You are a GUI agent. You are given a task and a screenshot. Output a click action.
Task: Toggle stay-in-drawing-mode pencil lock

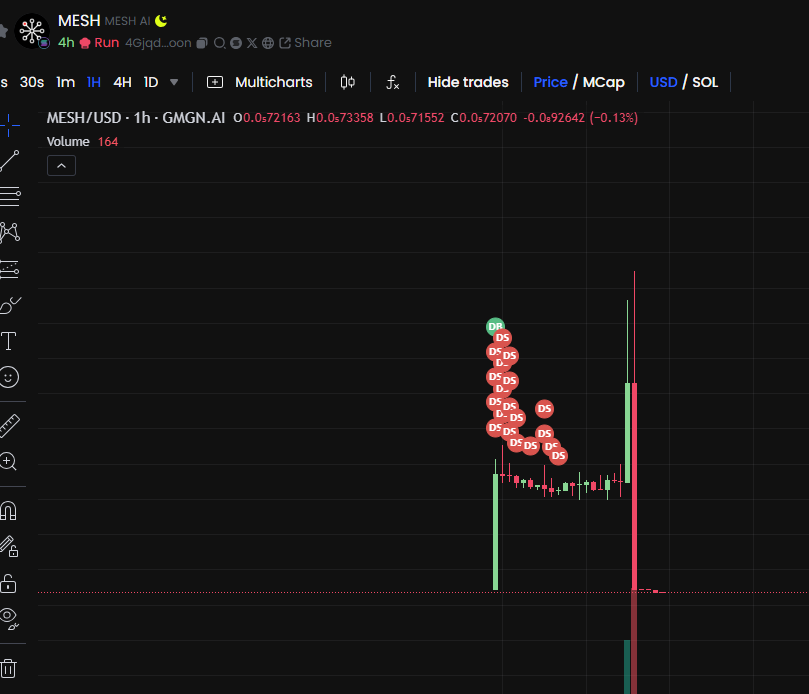(9, 547)
